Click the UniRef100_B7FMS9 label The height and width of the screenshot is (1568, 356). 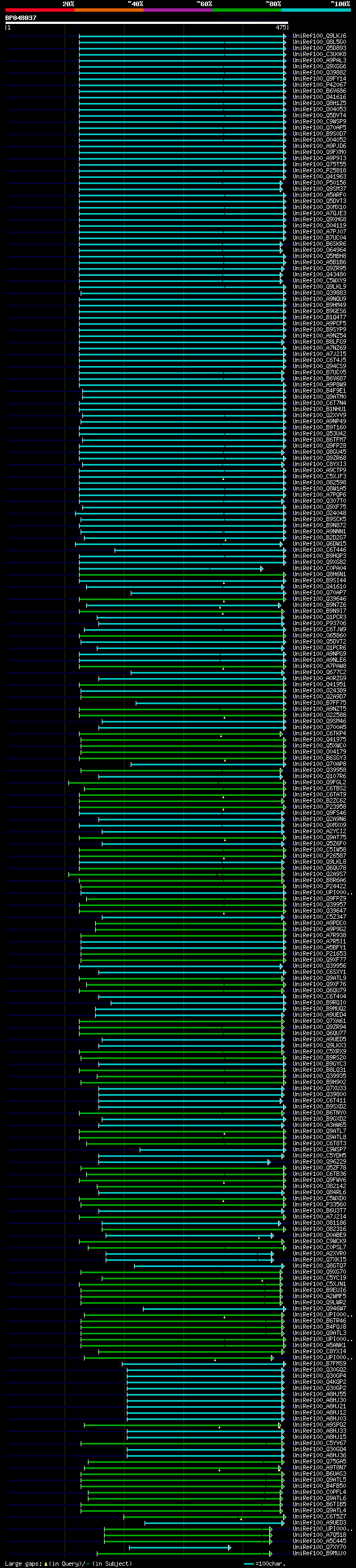coord(319,1363)
